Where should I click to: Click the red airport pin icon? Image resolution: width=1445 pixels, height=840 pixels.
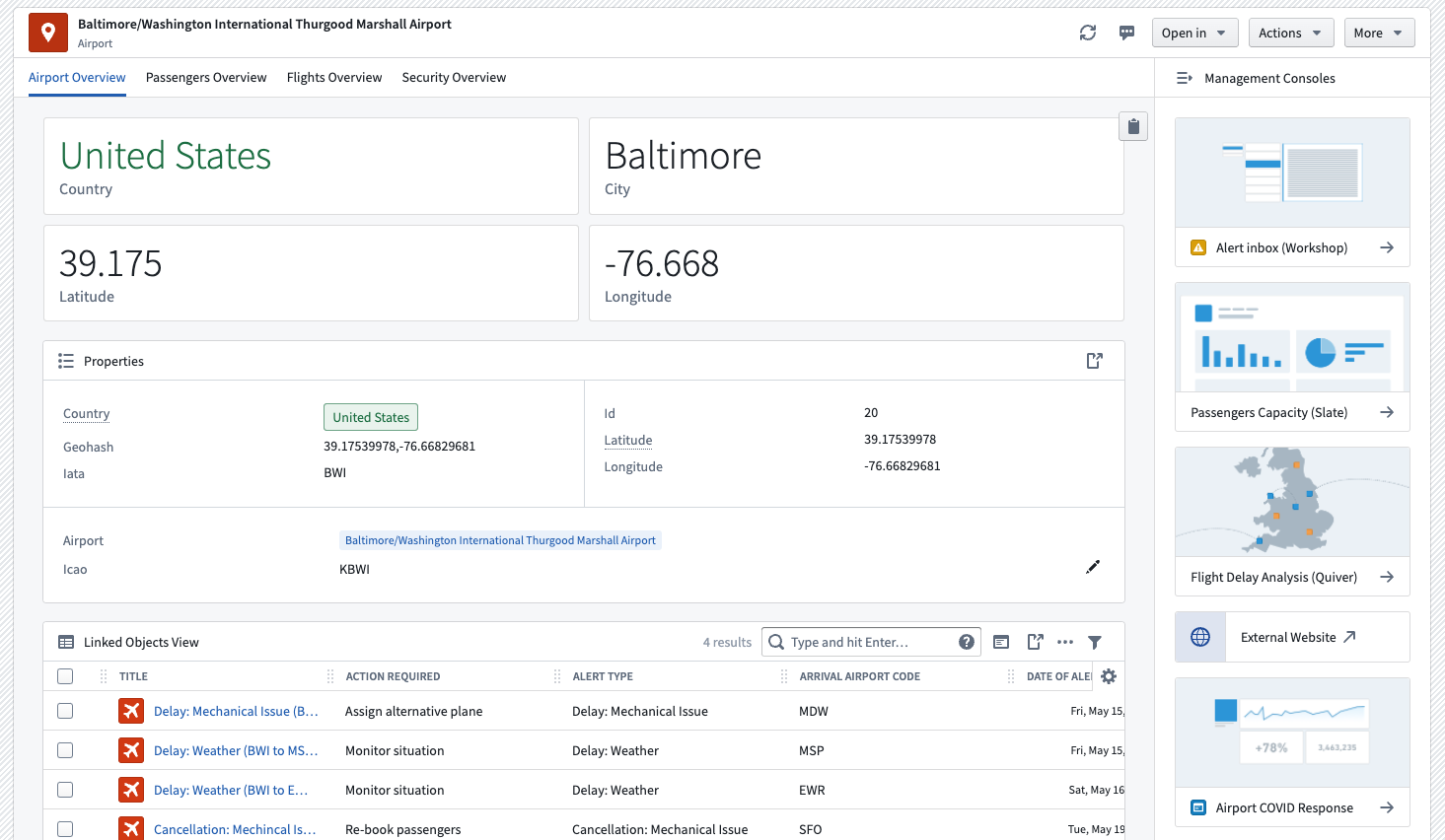pos(48,33)
